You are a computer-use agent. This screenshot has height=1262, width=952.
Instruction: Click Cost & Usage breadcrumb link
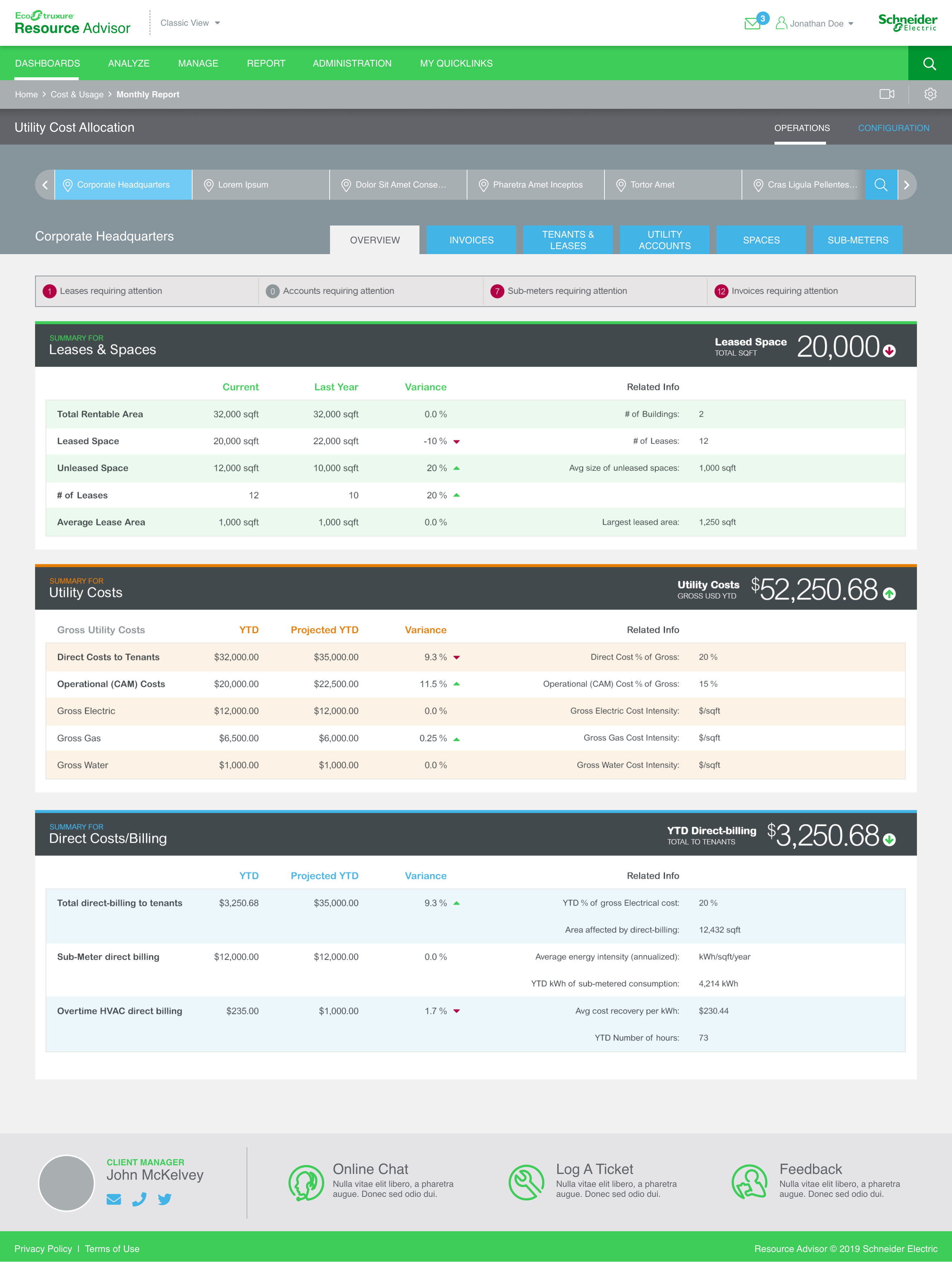tap(77, 95)
